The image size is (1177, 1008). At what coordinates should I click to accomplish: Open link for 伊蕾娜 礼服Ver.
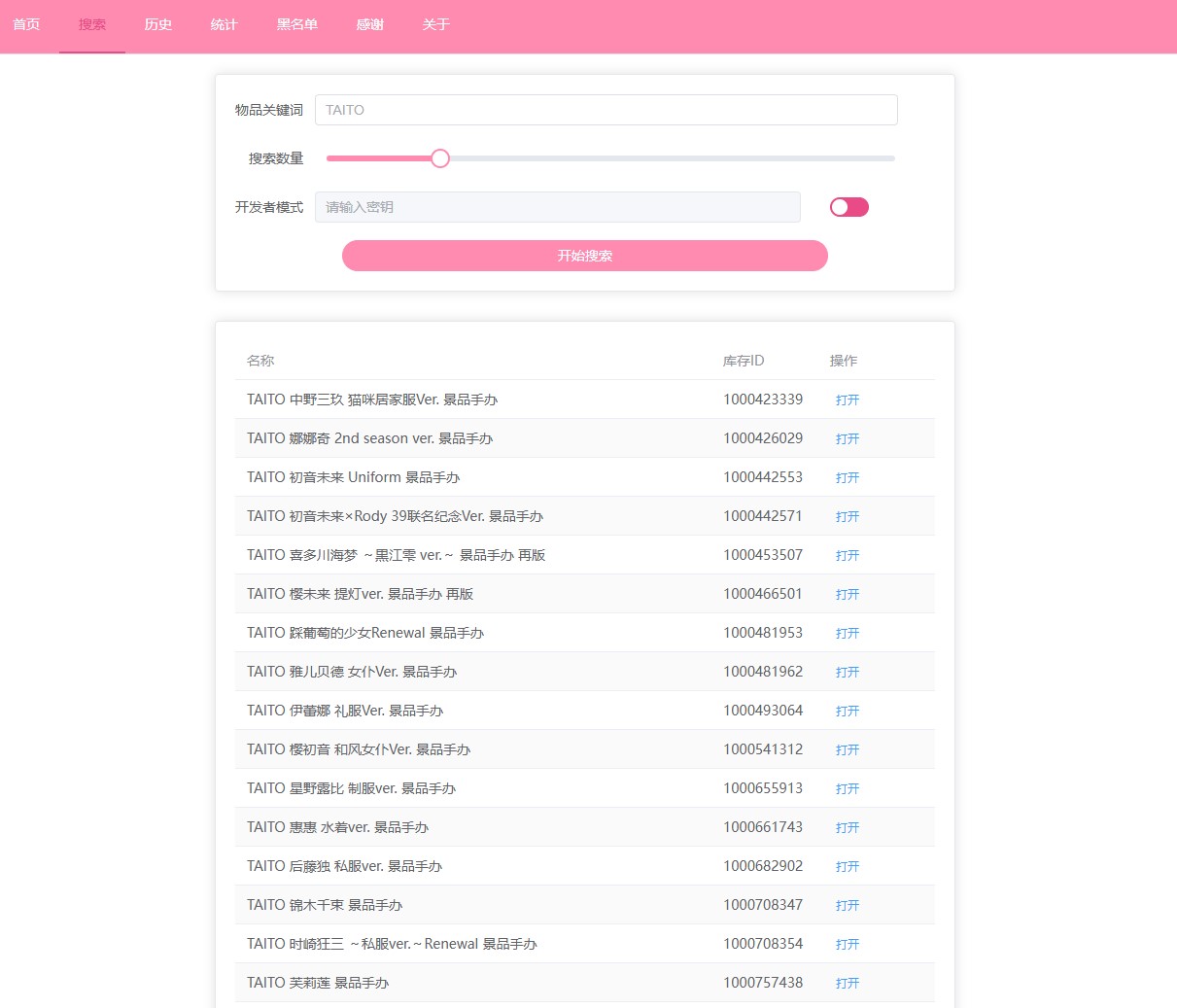[x=848, y=711]
